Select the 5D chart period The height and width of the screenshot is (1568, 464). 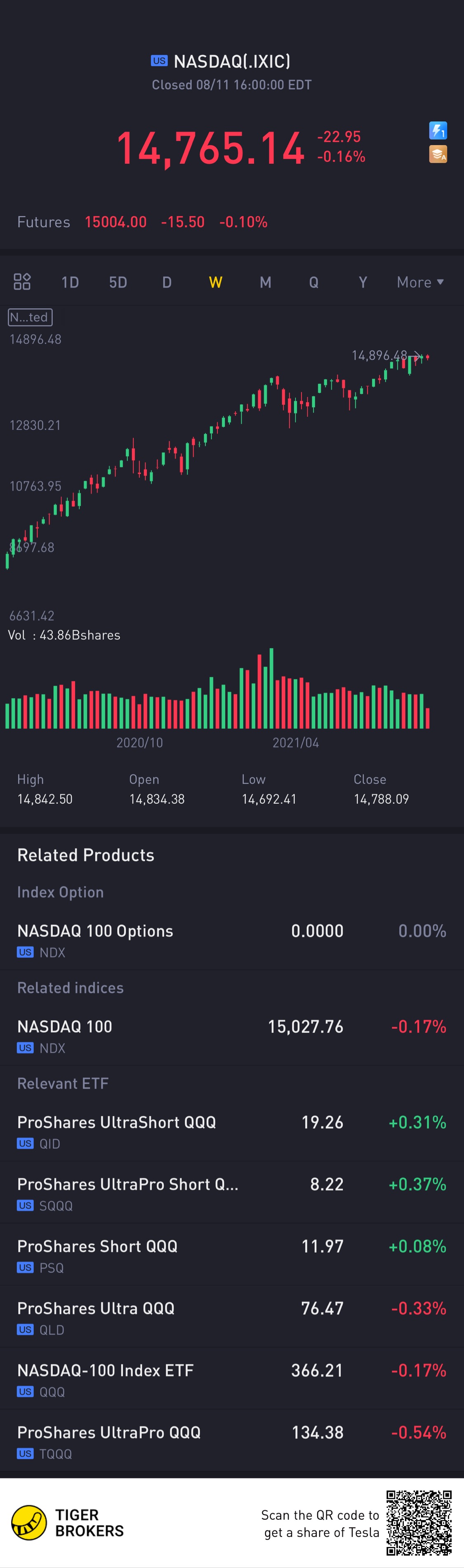pyautogui.click(x=118, y=282)
